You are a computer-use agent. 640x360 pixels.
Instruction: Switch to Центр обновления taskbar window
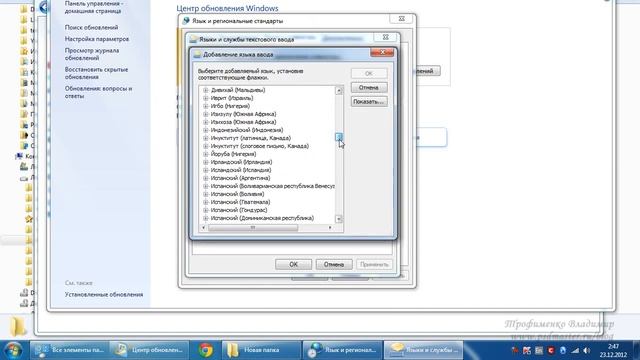(x=150, y=350)
